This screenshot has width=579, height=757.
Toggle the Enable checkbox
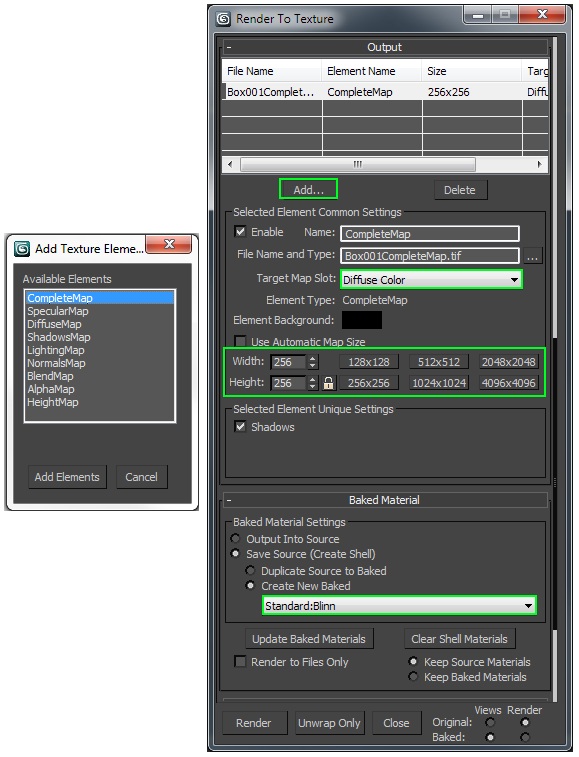tap(240, 232)
